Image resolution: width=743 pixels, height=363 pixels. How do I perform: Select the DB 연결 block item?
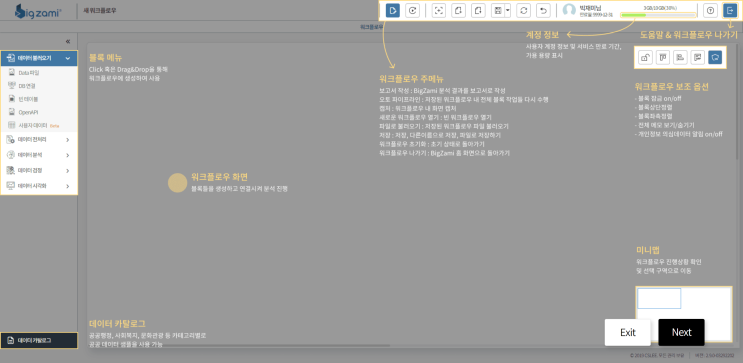39,86
